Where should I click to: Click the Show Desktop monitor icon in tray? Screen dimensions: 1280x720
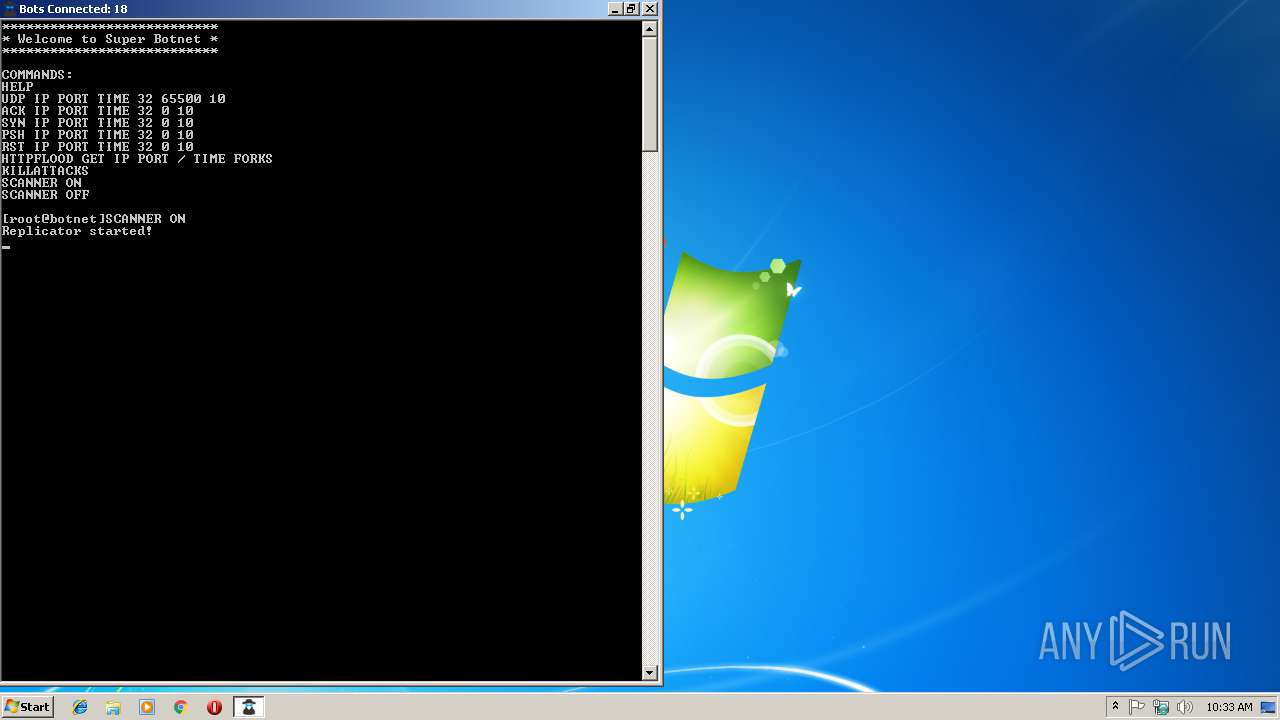1268,707
